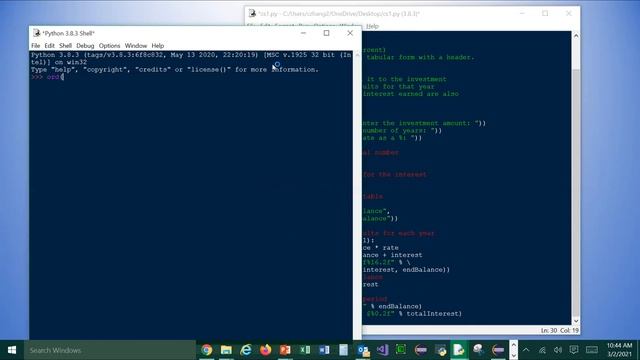Screen dimensions: 640x360
Task: Open first Eclipse icon in taskbar
Action: pyautogui.click(x=420, y=350)
